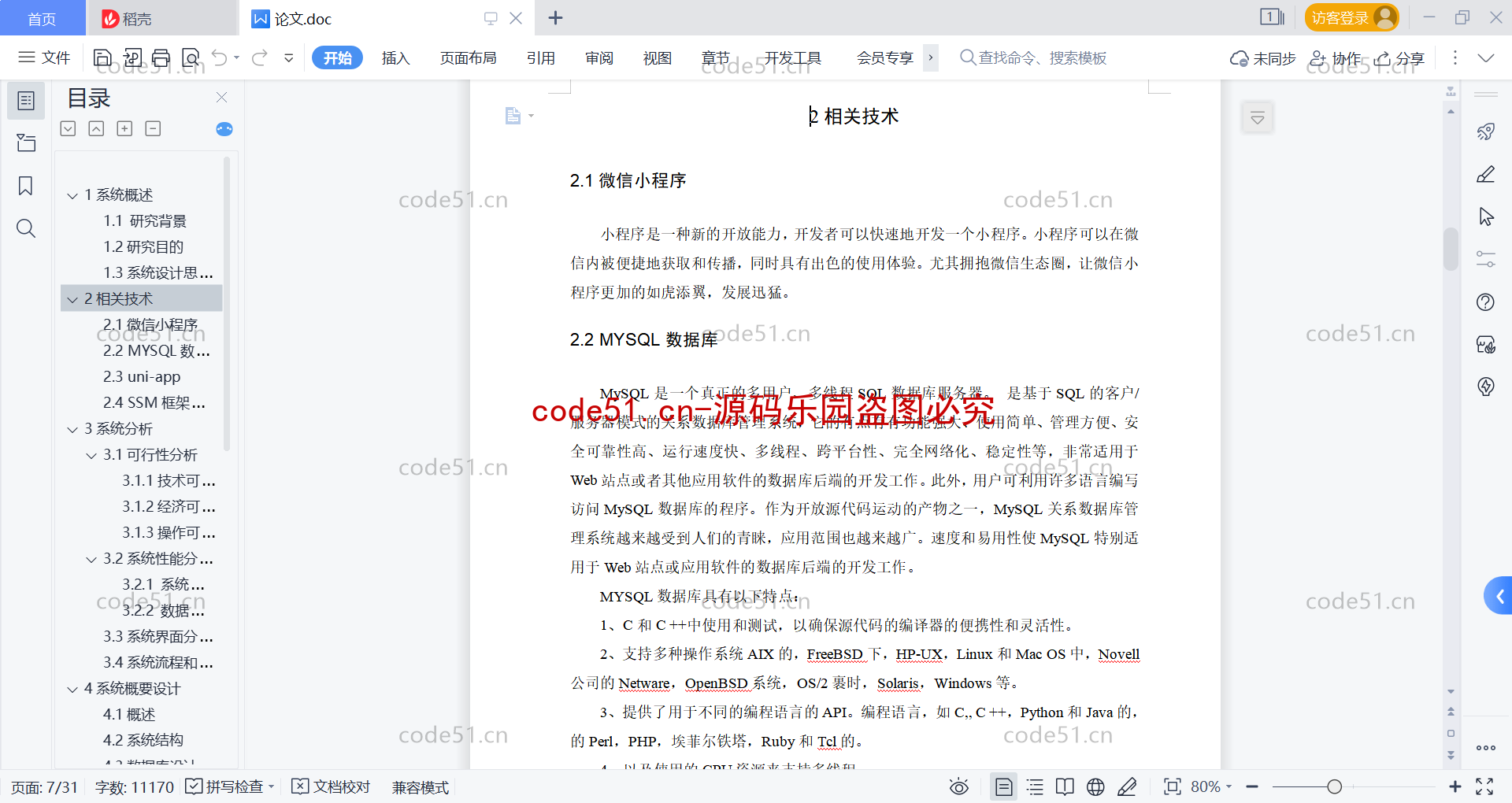
Task: Click the document vertical scrollbar thumb
Action: [x=1451, y=249]
